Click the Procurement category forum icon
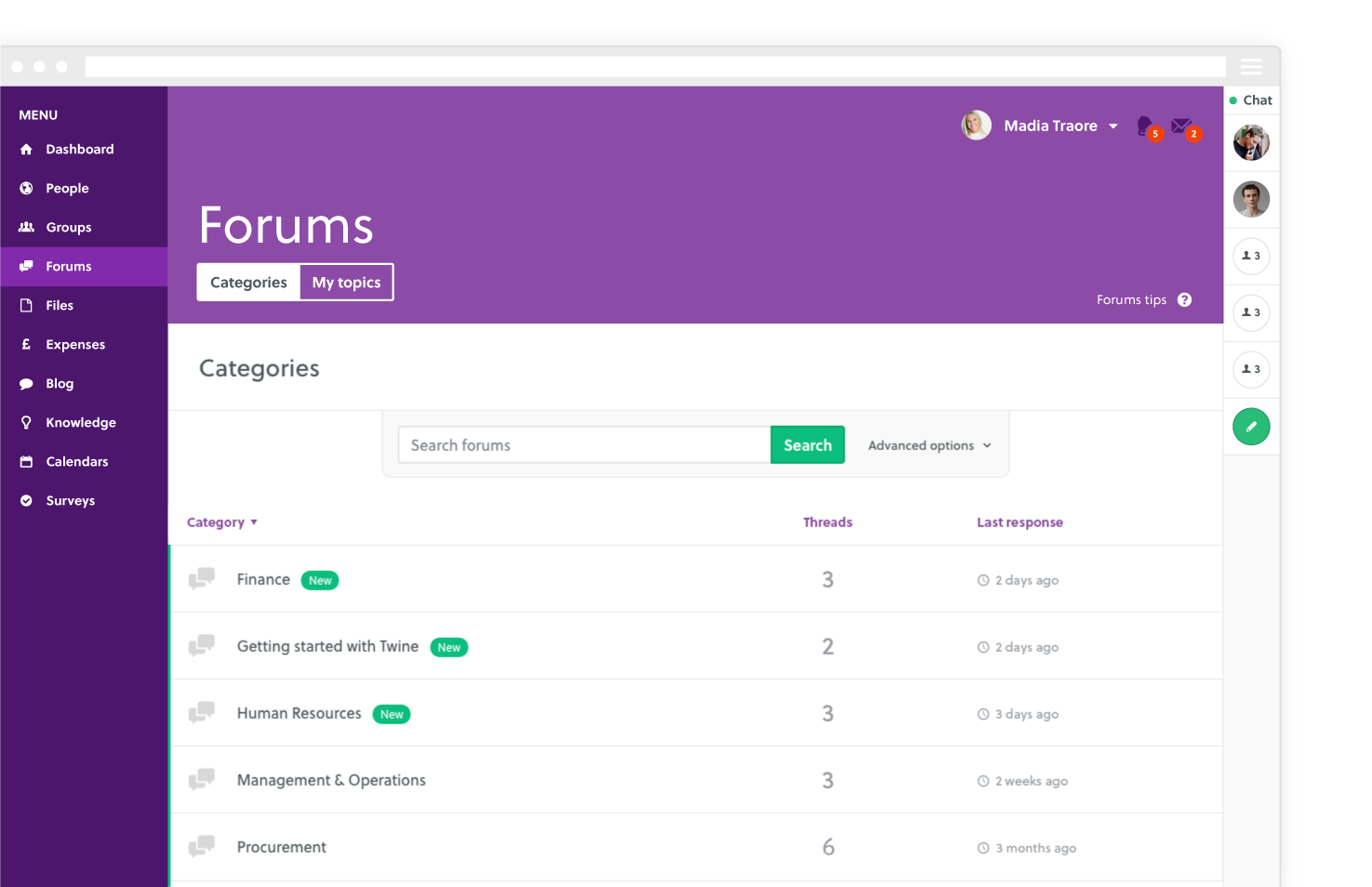This screenshot has width=1372, height=887. point(202,847)
